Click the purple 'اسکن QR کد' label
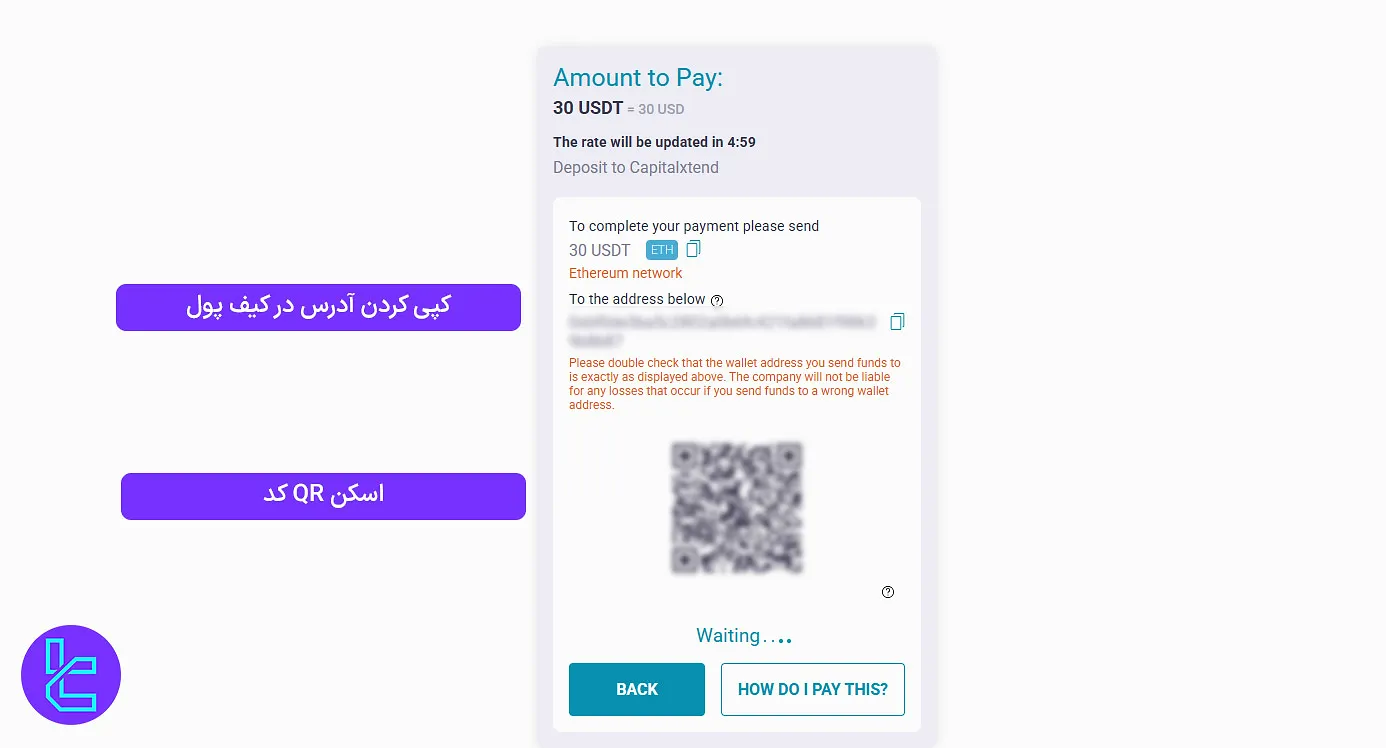Image resolution: width=1386 pixels, height=748 pixels. point(323,496)
